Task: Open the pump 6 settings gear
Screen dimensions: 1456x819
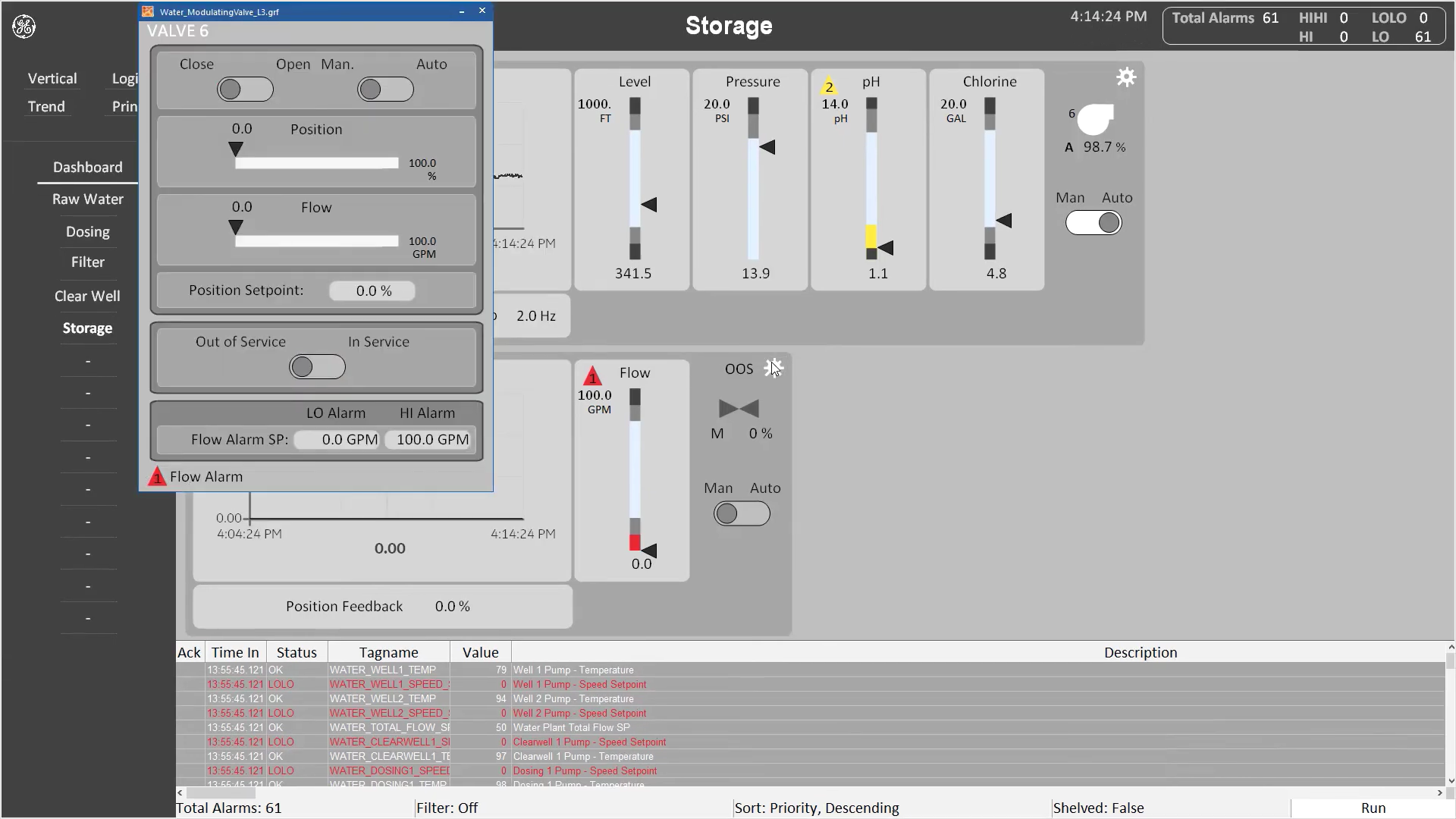Action: 1126,77
